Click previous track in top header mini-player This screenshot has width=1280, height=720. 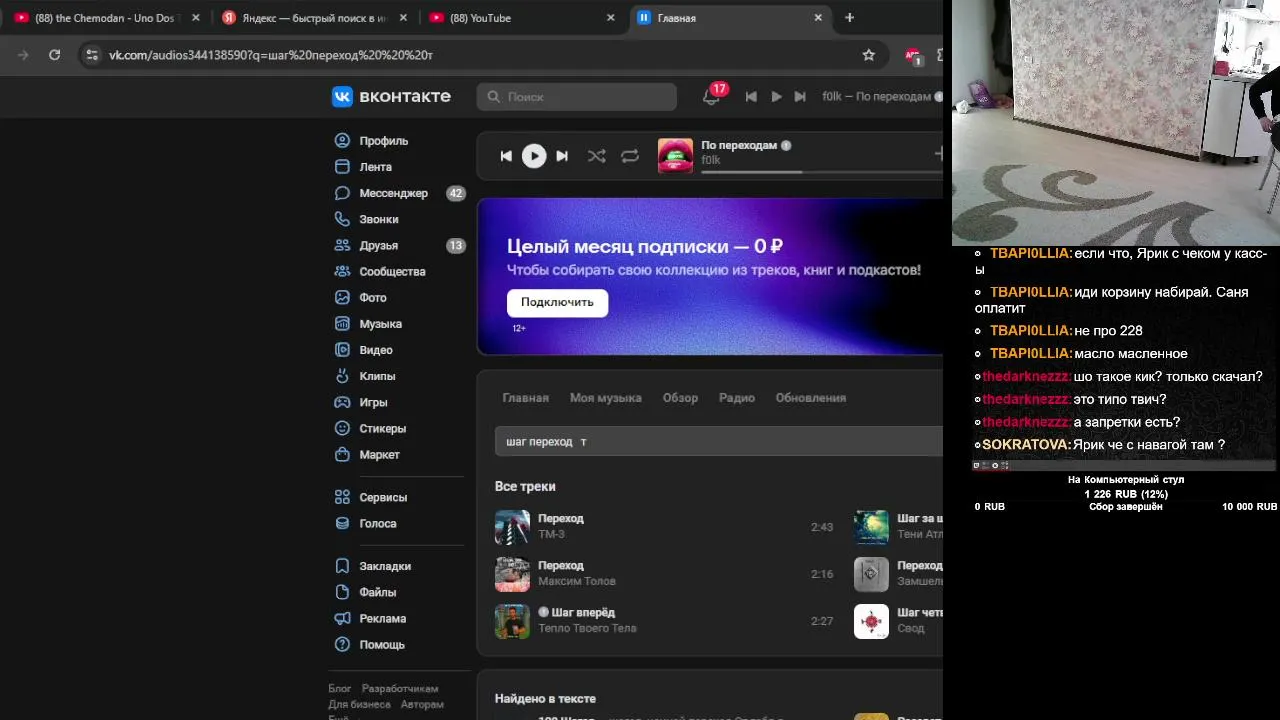point(751,96)
